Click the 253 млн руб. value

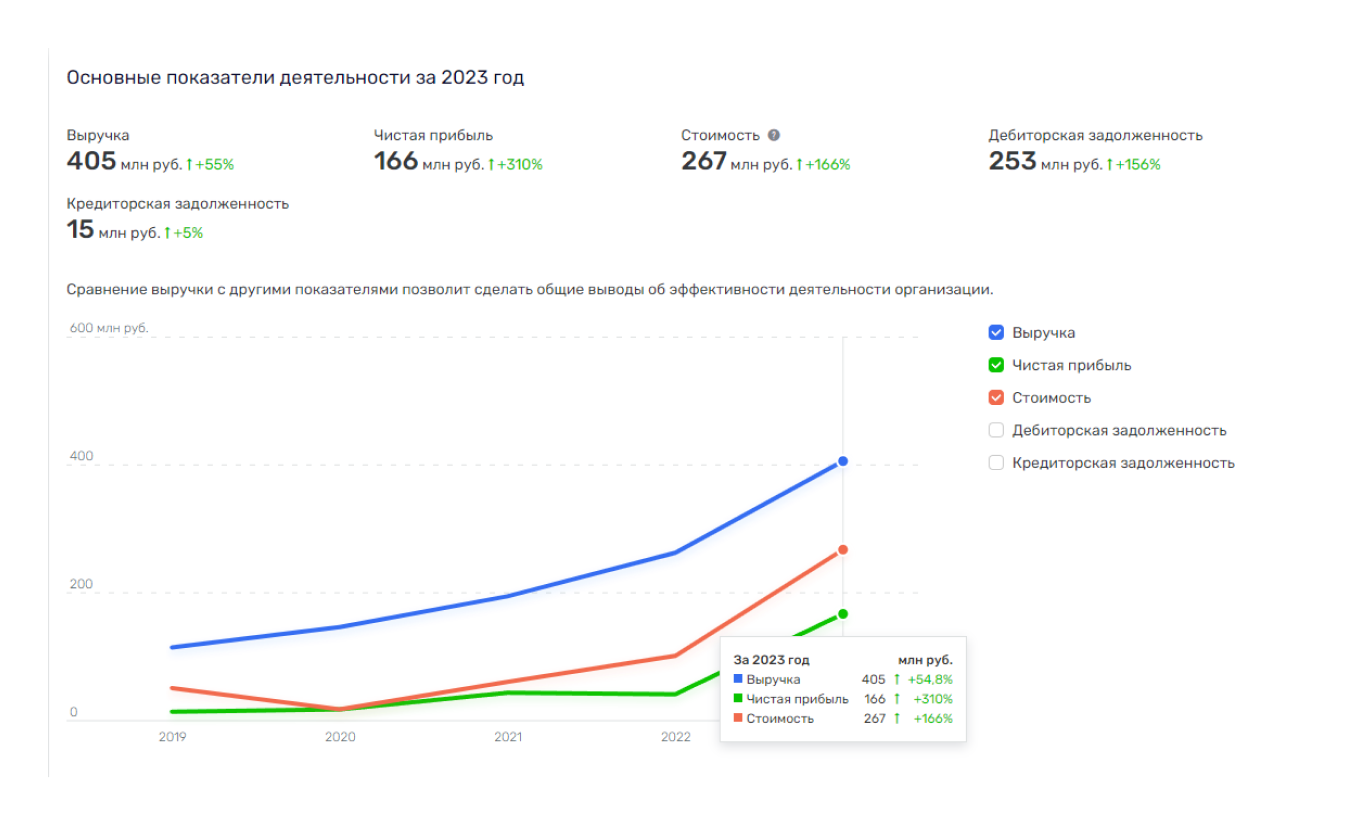pyautogui.click(x=1045, y=162)
